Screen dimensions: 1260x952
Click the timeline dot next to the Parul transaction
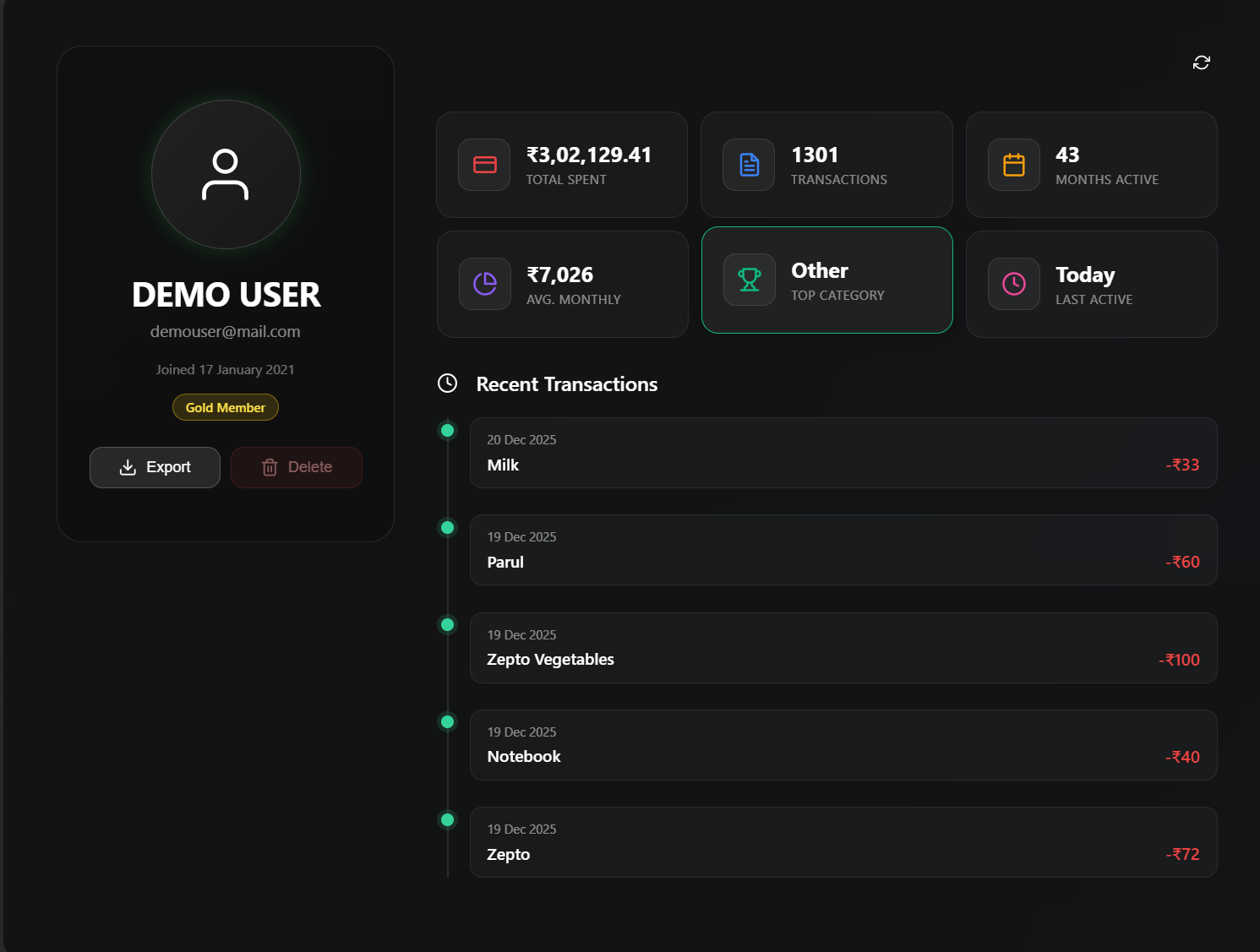pyautogui.click(x=447, y=527)
